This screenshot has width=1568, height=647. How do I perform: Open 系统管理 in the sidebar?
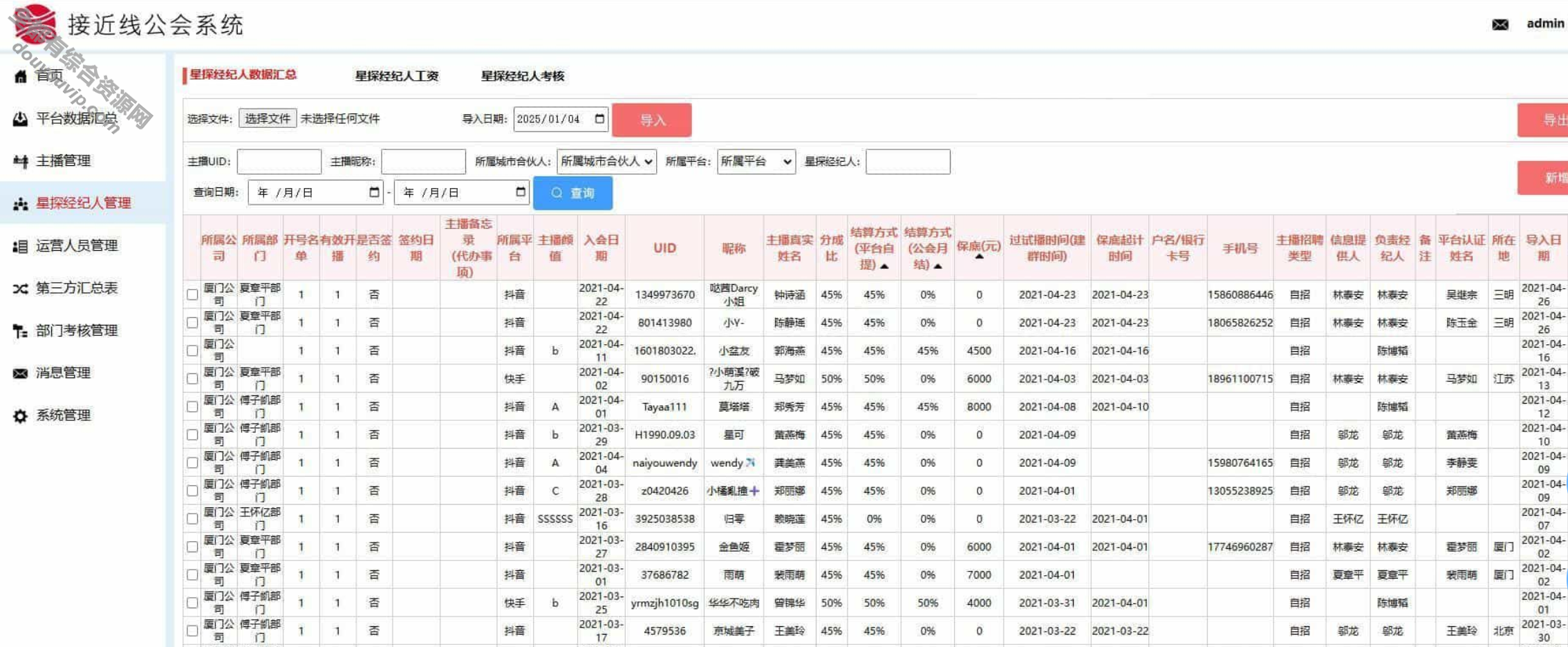point(63,415)
